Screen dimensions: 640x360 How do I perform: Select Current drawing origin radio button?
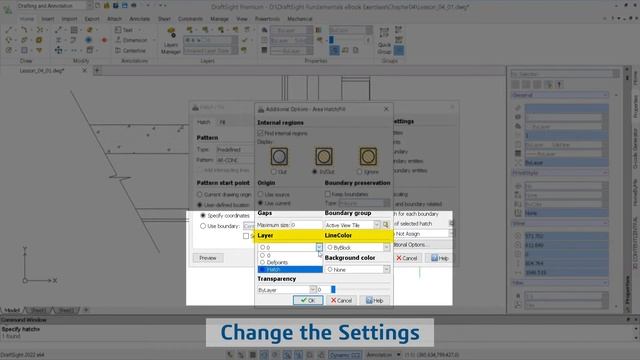pos(200,194)
